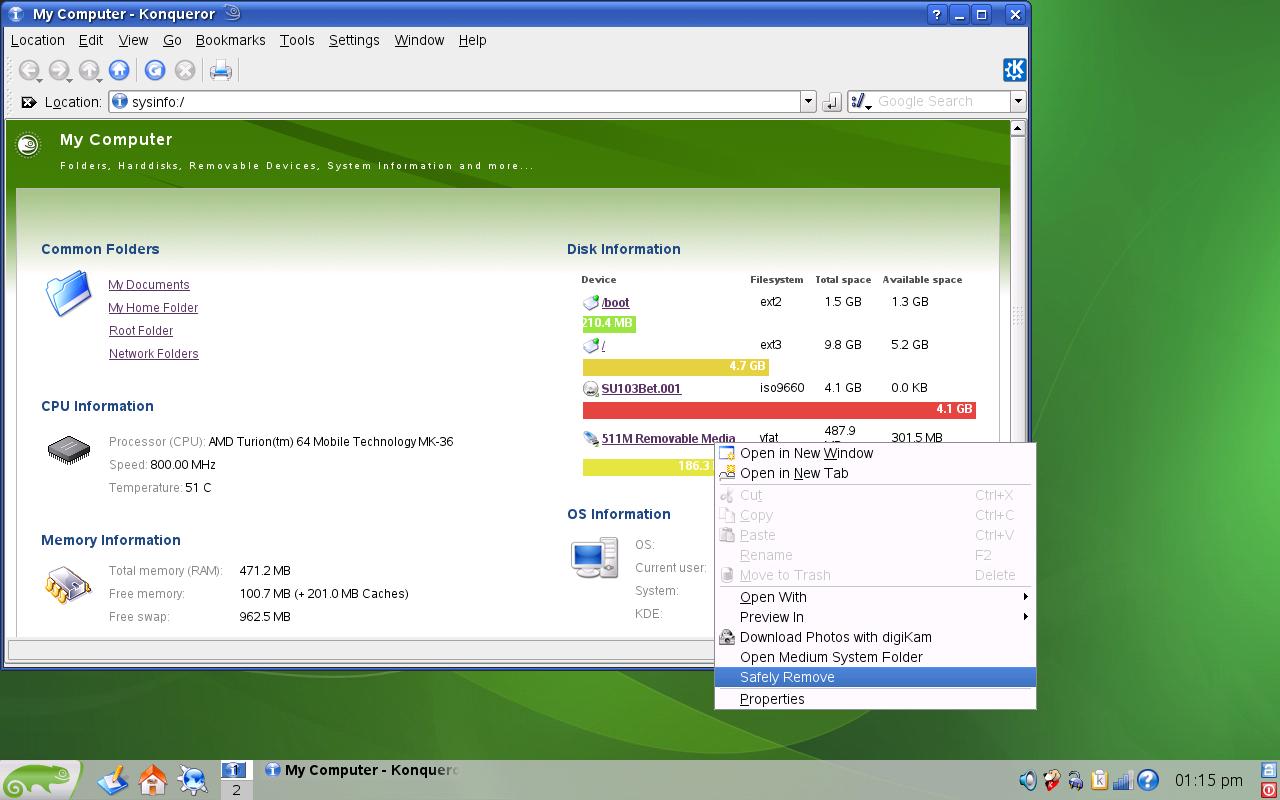Open the Help menu

click(x=472, y=40)
